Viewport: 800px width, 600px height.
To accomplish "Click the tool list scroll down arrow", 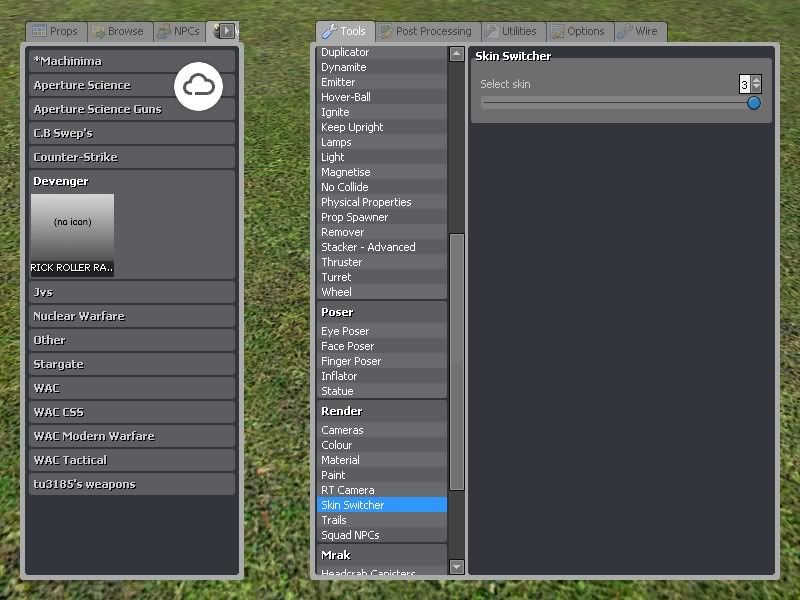I will (457, 566).
